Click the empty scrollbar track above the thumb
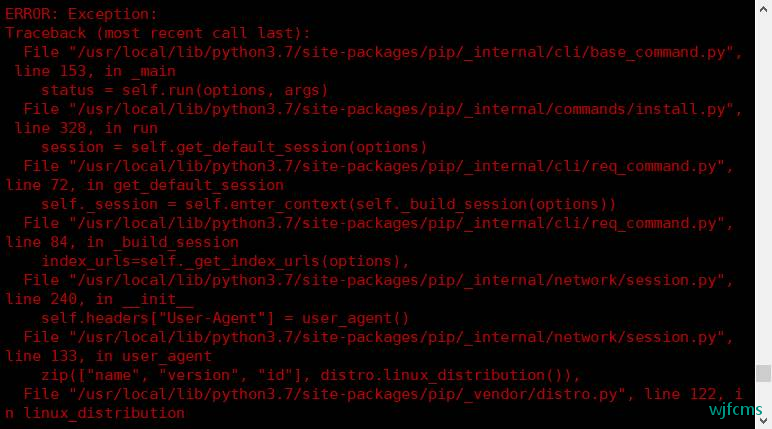Image resolution: width=772 pixels, height=429 pixels. 763,191
